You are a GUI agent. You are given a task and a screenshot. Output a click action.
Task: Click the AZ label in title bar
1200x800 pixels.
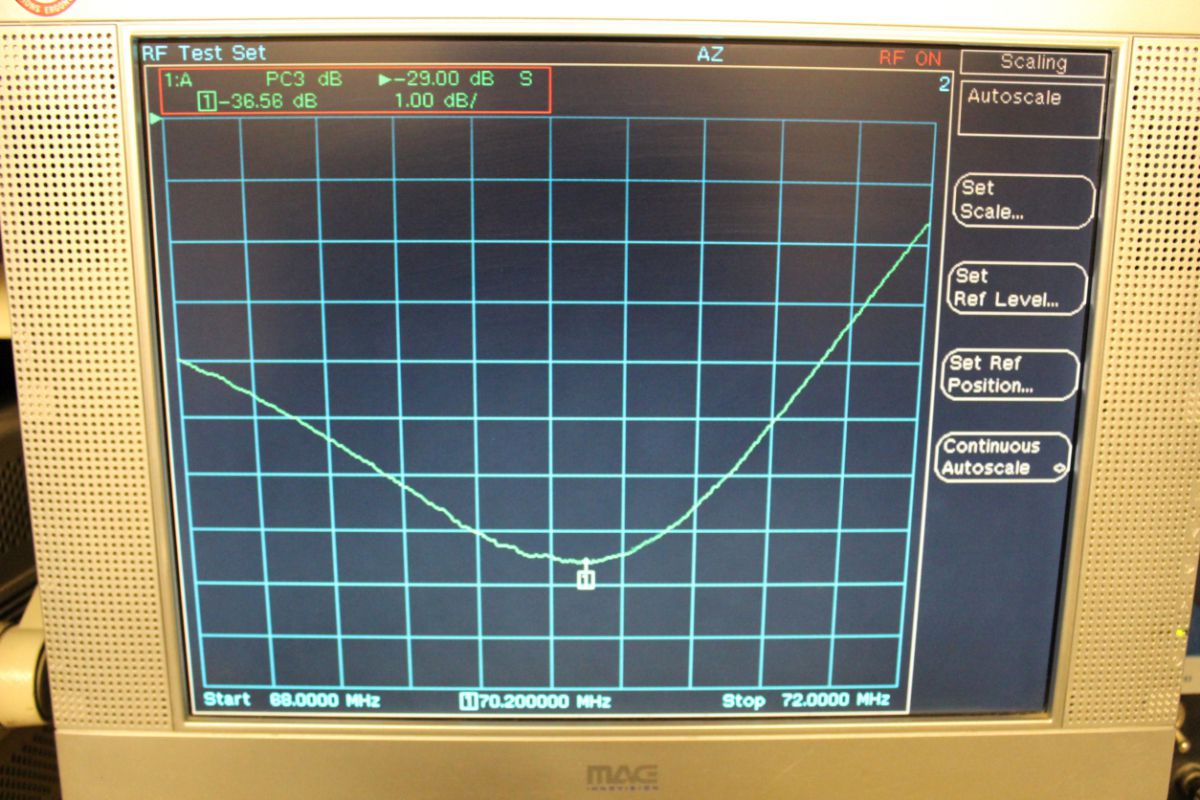click(709, 54)
